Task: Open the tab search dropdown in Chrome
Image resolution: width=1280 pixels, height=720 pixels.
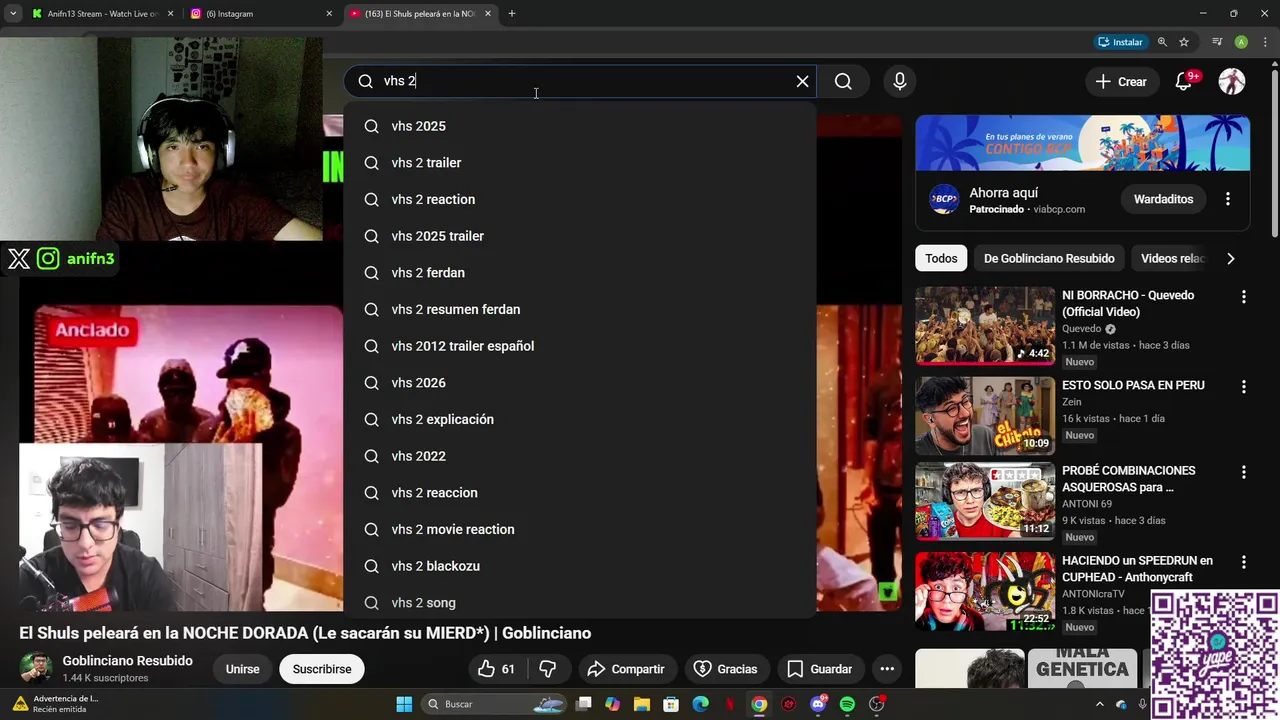Action: [13, 13]
